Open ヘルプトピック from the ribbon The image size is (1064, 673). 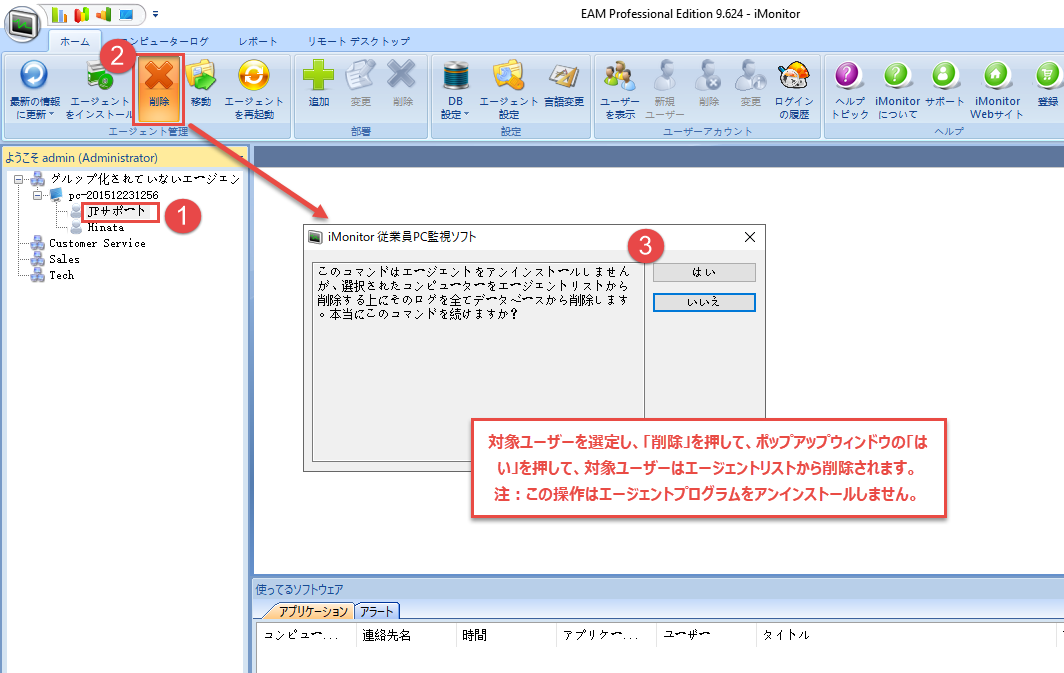pyautogui.click(x=850, y=90)
